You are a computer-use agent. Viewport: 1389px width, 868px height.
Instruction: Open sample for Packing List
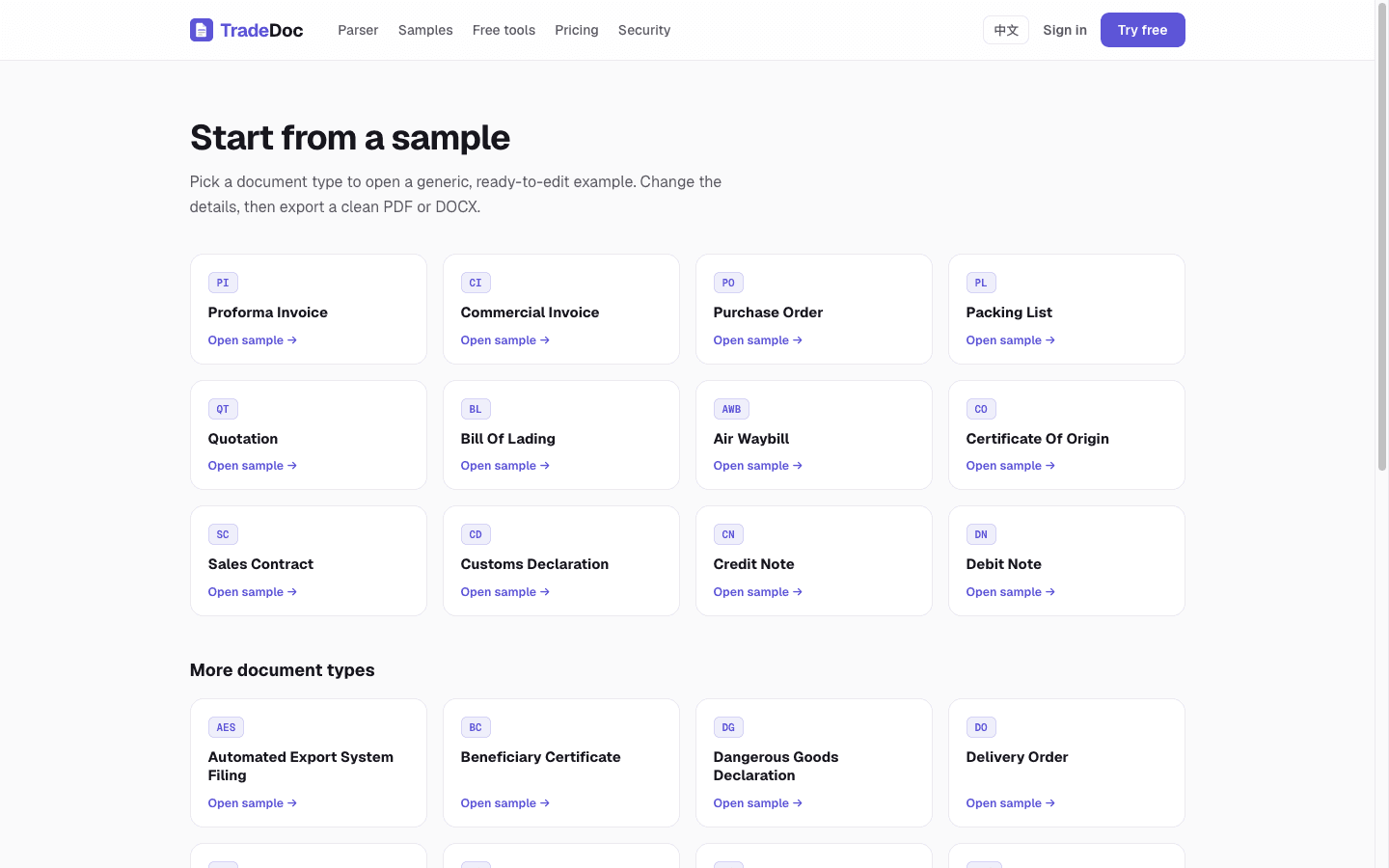tap(1011, 340)
